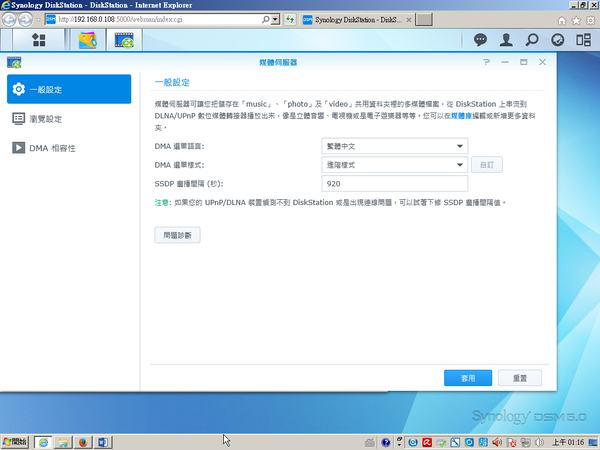Open the DSM notifications chat bubble icon
This screenshot has height=450, width=600.
click(481, 40)
